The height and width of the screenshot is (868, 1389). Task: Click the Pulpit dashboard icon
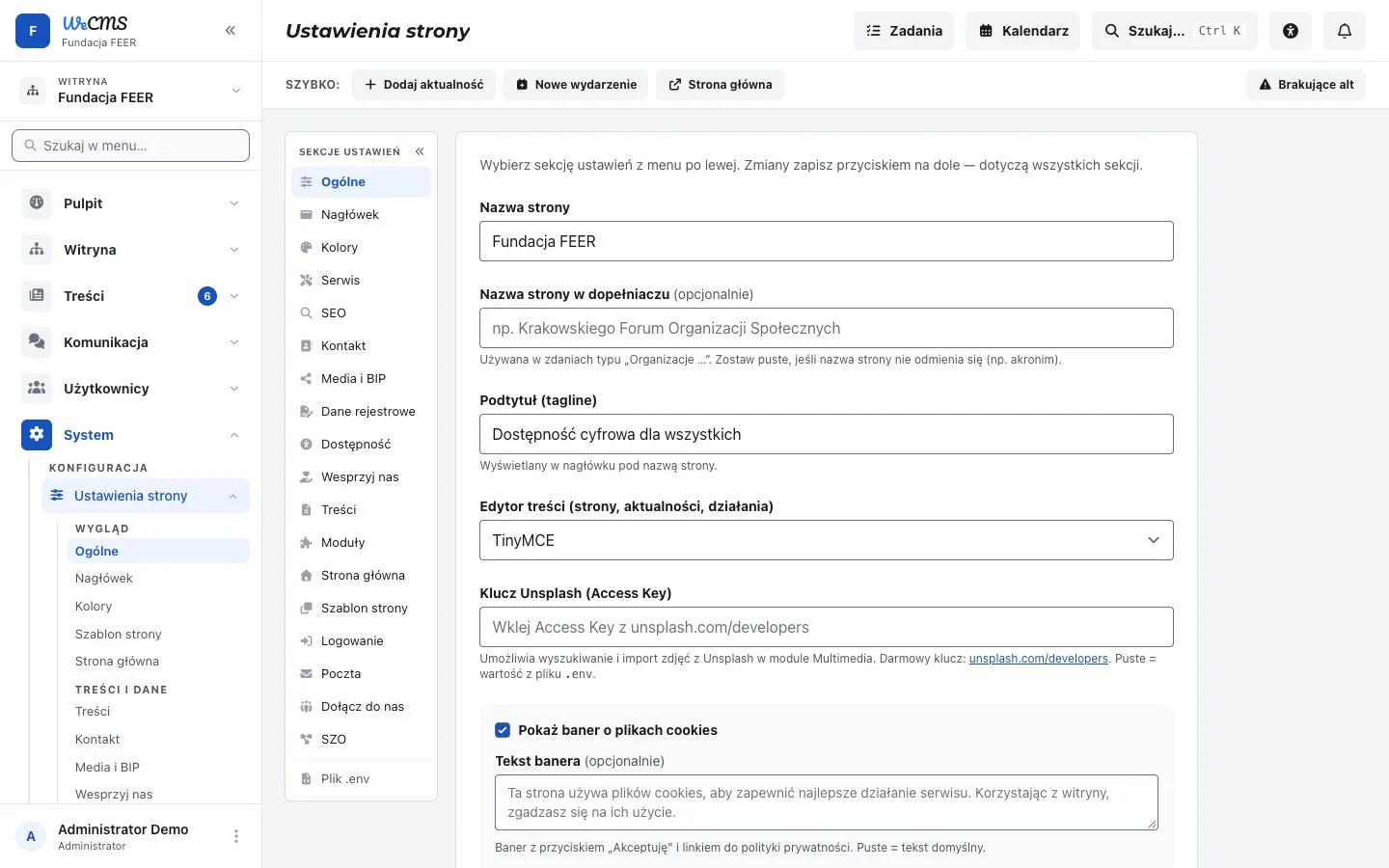click(37, 203)
